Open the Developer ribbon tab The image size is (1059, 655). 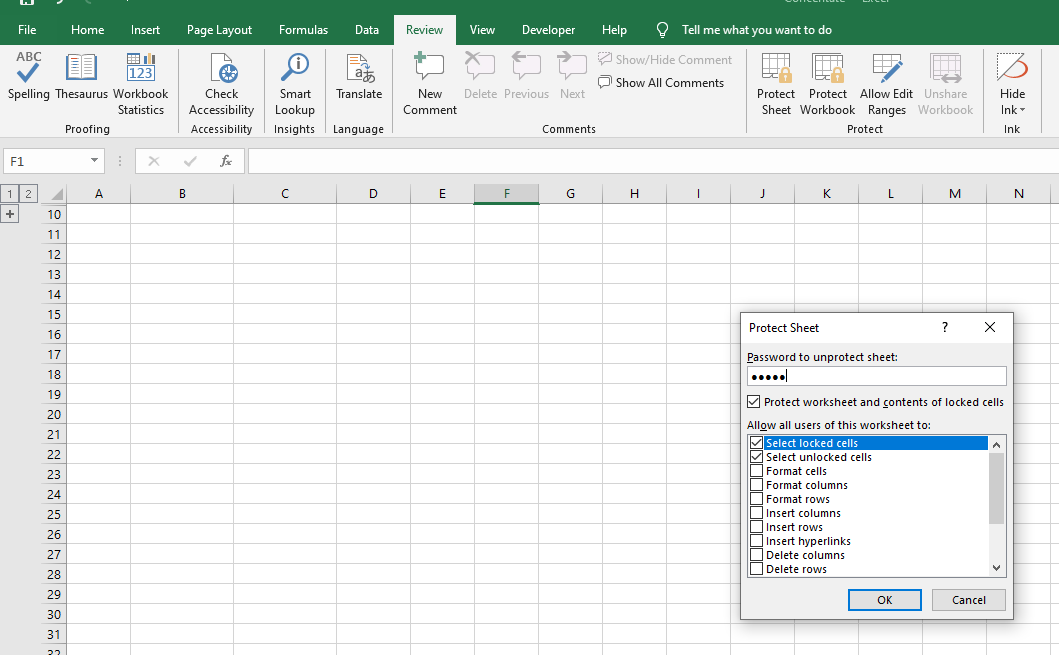tap(549, 30)
